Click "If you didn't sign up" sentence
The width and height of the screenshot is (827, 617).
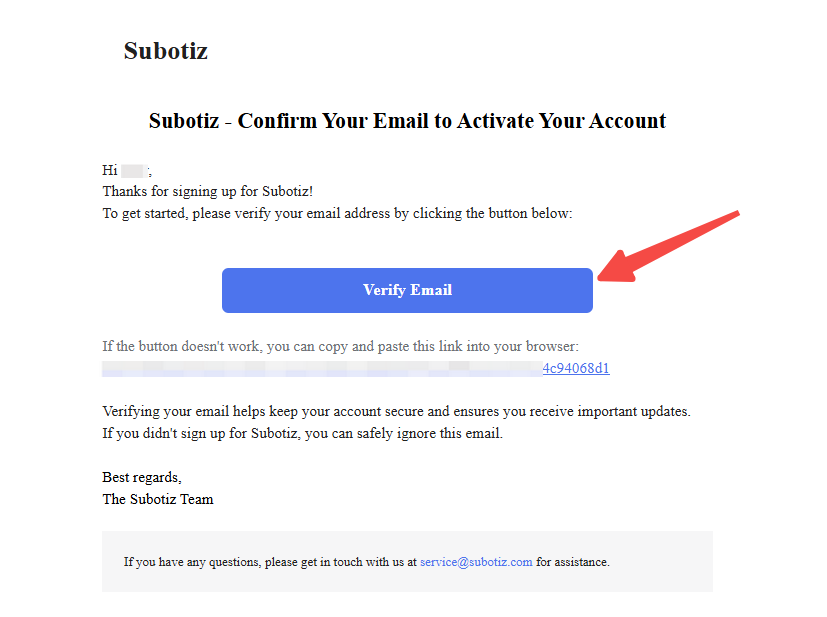(x=302, y=433)
